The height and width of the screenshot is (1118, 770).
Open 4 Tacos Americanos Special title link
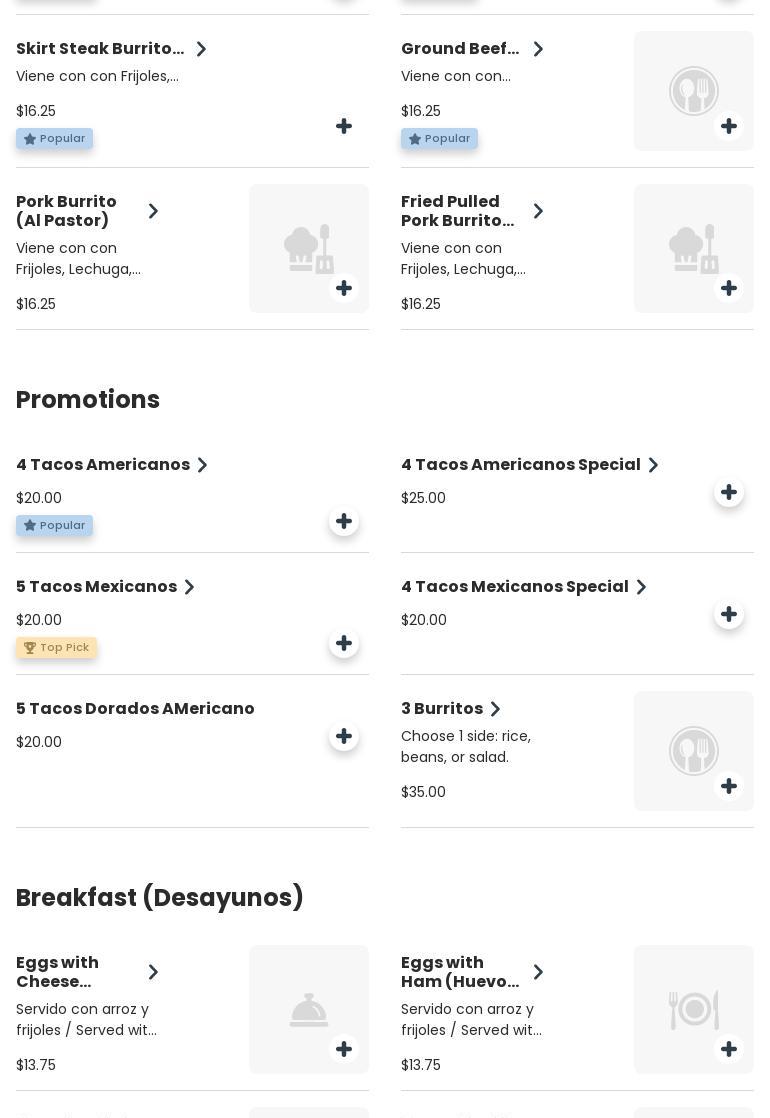click(520, 465)
